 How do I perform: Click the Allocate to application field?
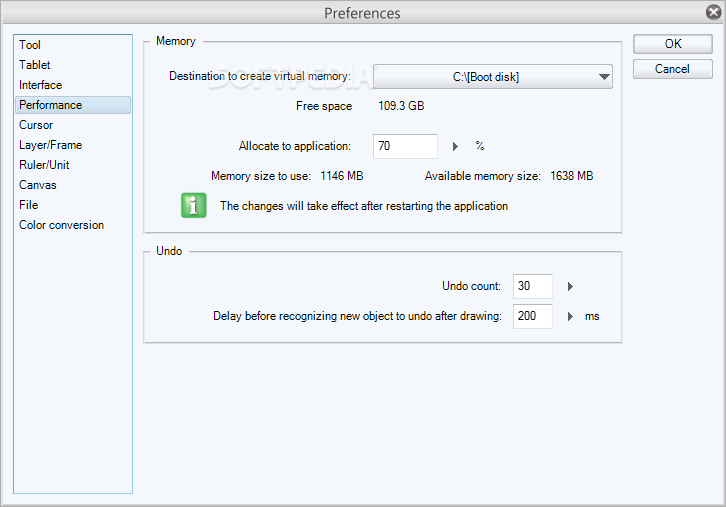click(405, 146)
